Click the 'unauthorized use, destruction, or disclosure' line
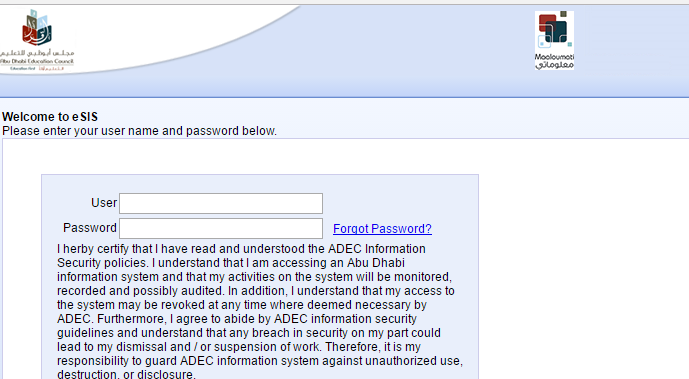The image size is (689, 379). (x=260, y=368)
